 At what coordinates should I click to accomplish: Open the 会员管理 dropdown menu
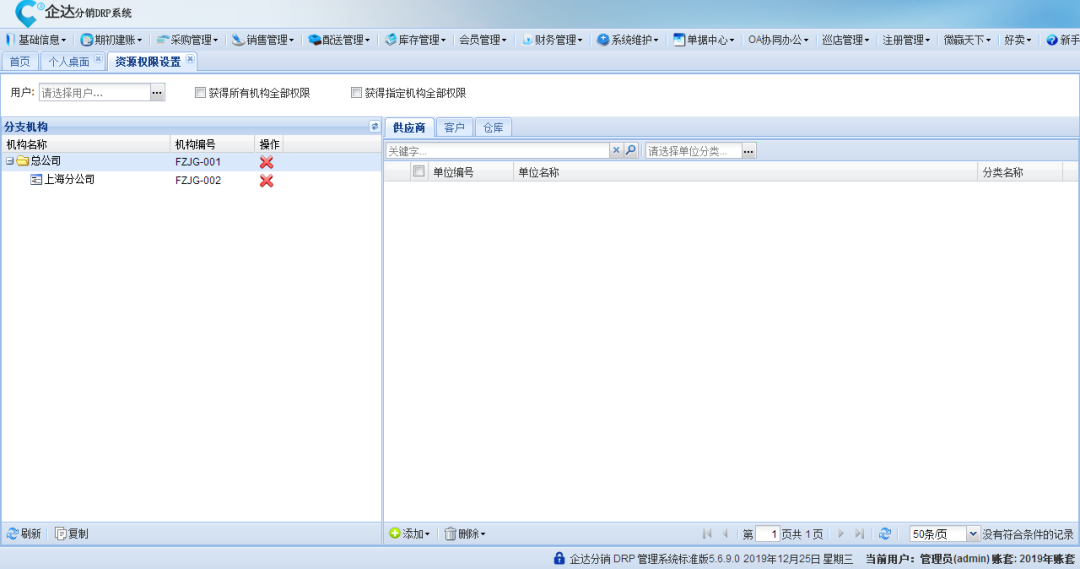(483, 40)
